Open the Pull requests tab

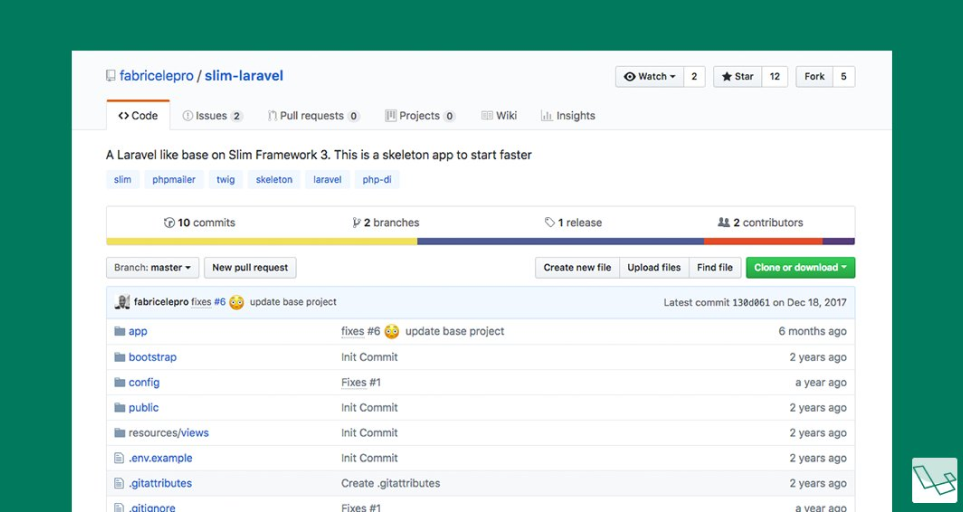point(313,116)
